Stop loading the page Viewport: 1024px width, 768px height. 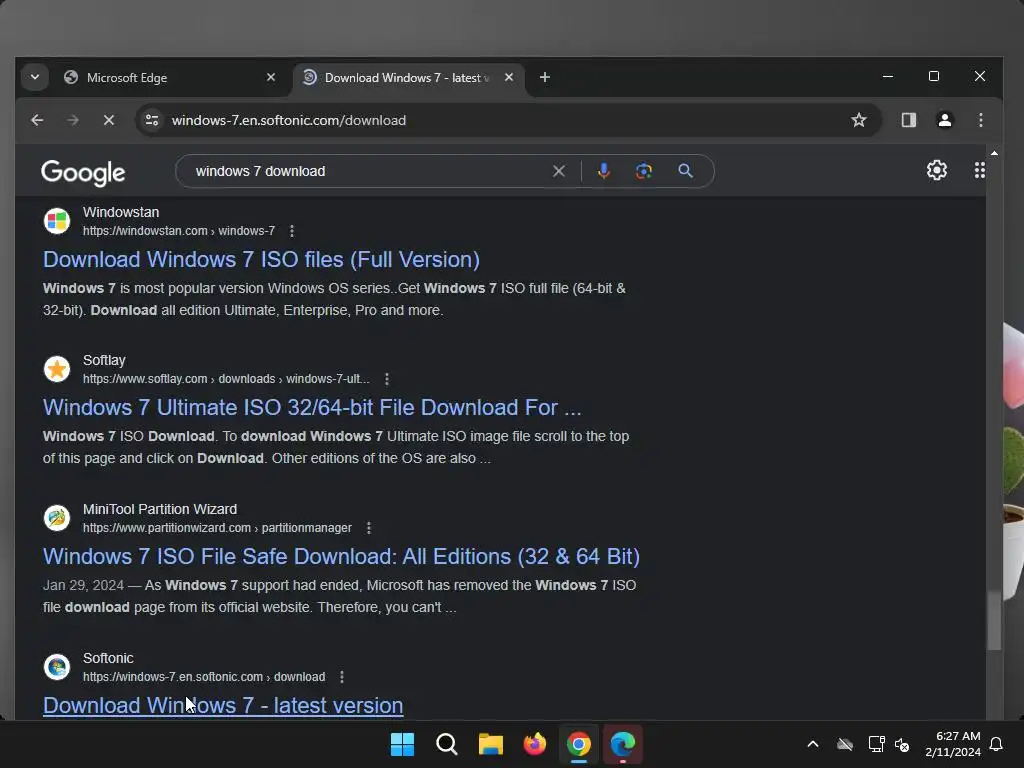(109, 120)
